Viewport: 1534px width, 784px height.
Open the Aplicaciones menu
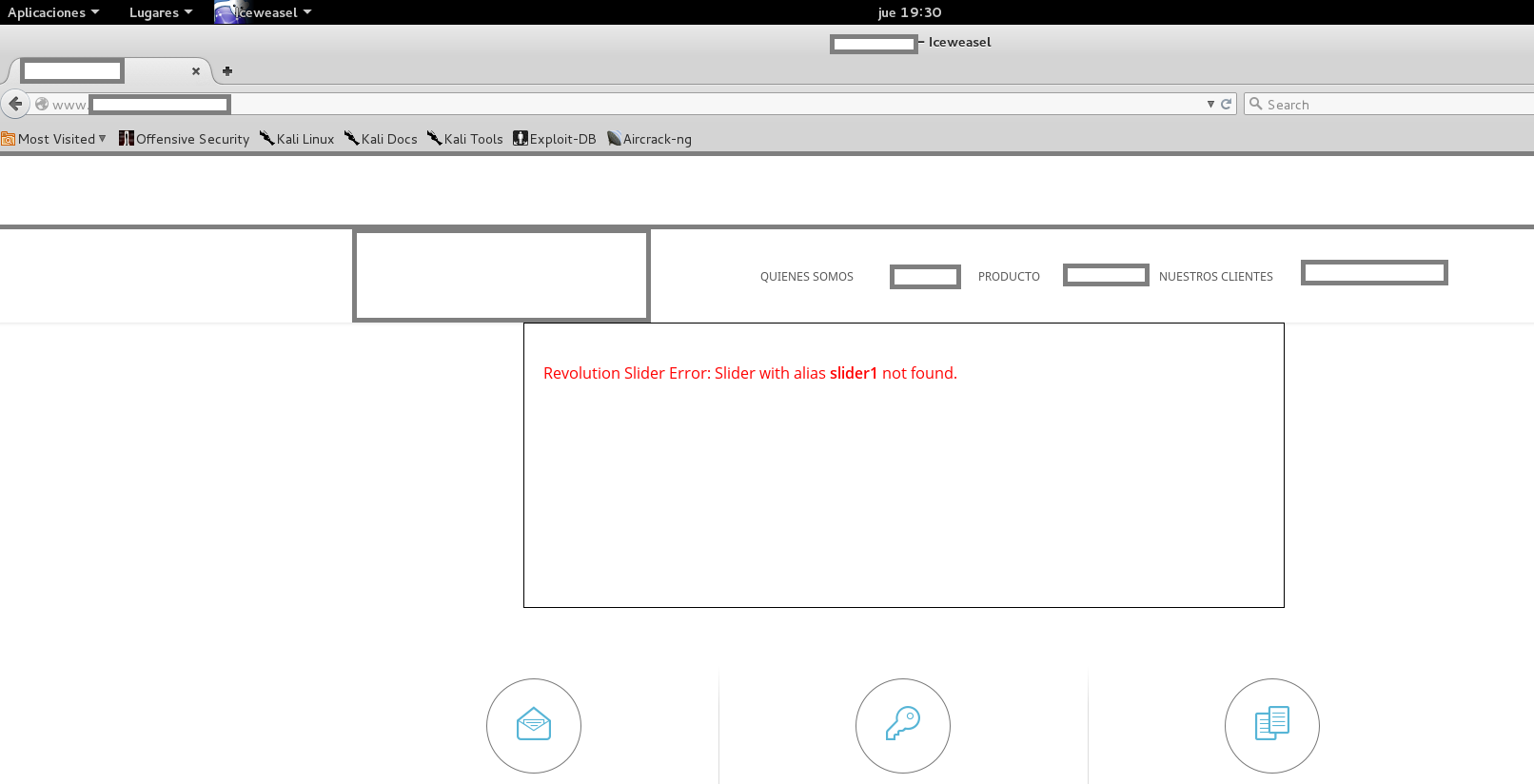(x=53, y=12)
